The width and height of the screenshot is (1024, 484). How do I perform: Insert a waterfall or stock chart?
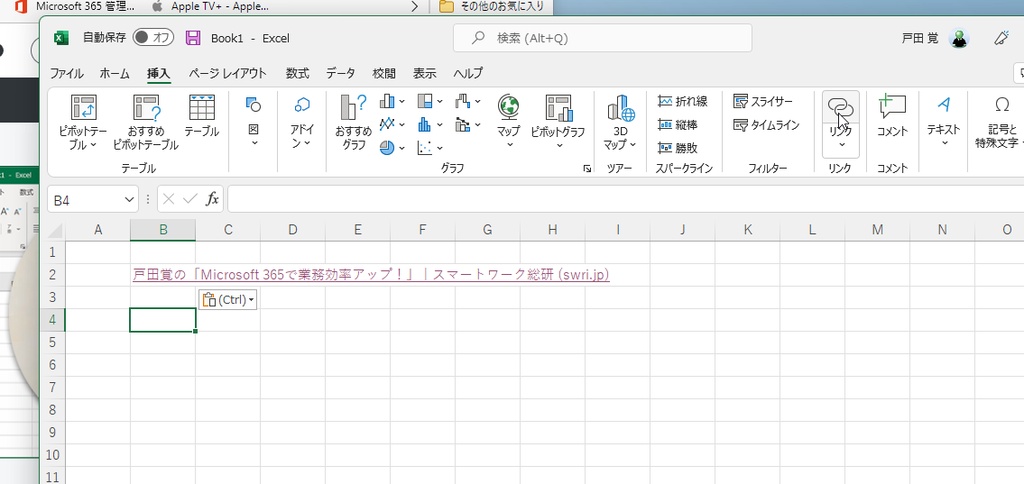pos(463,101)
